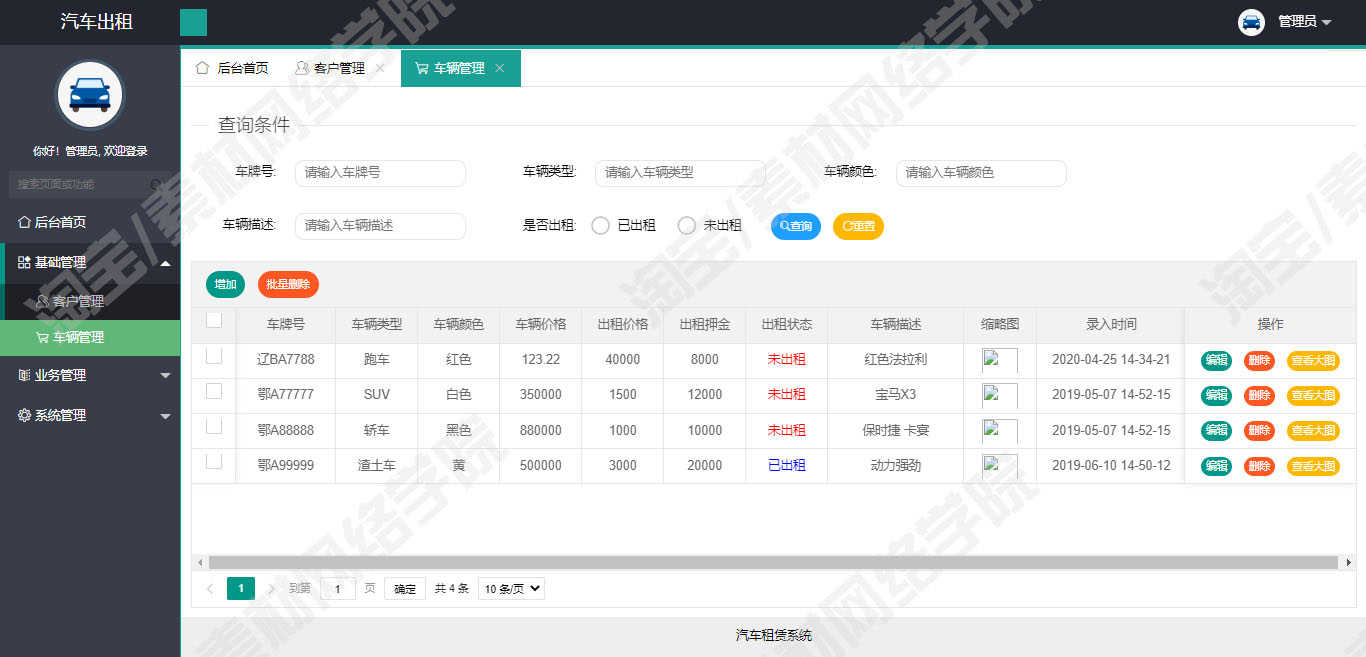Open thumbnail image for 鄂A77777
Screen dimensions: 1366x657
coord(1000,395)
